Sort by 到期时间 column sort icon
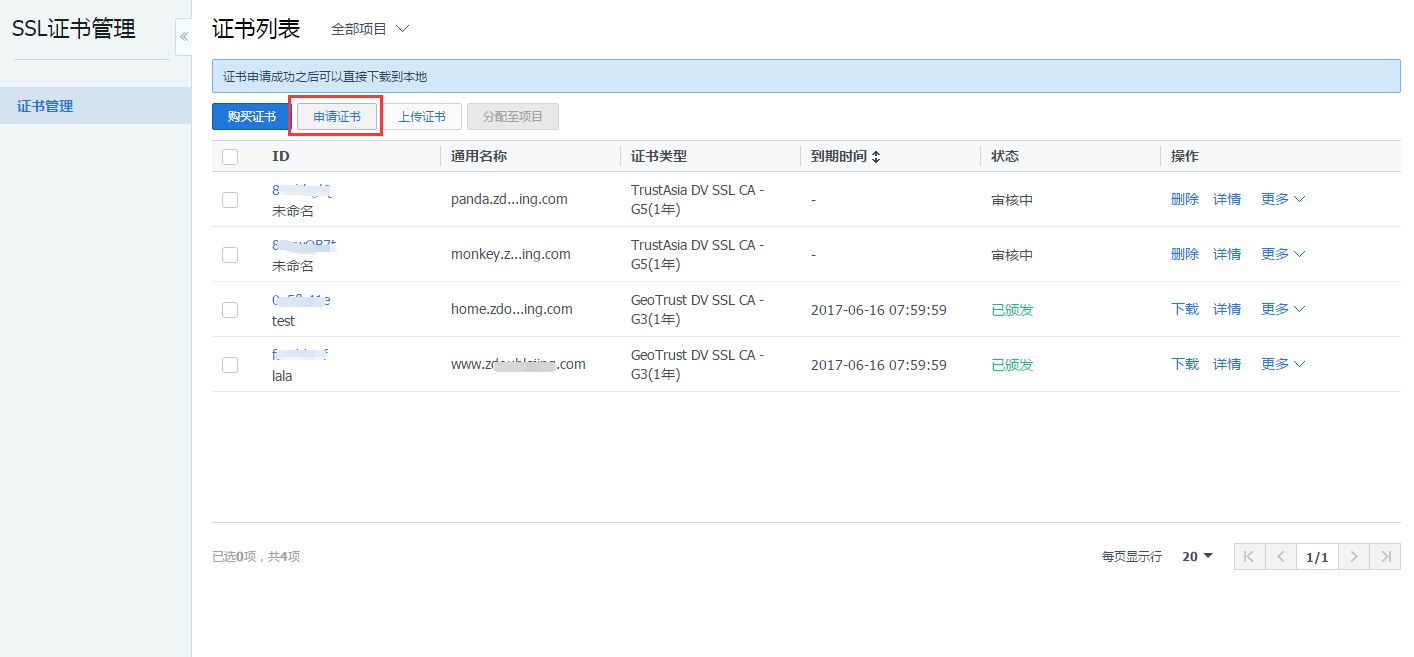 click(876, 157)
